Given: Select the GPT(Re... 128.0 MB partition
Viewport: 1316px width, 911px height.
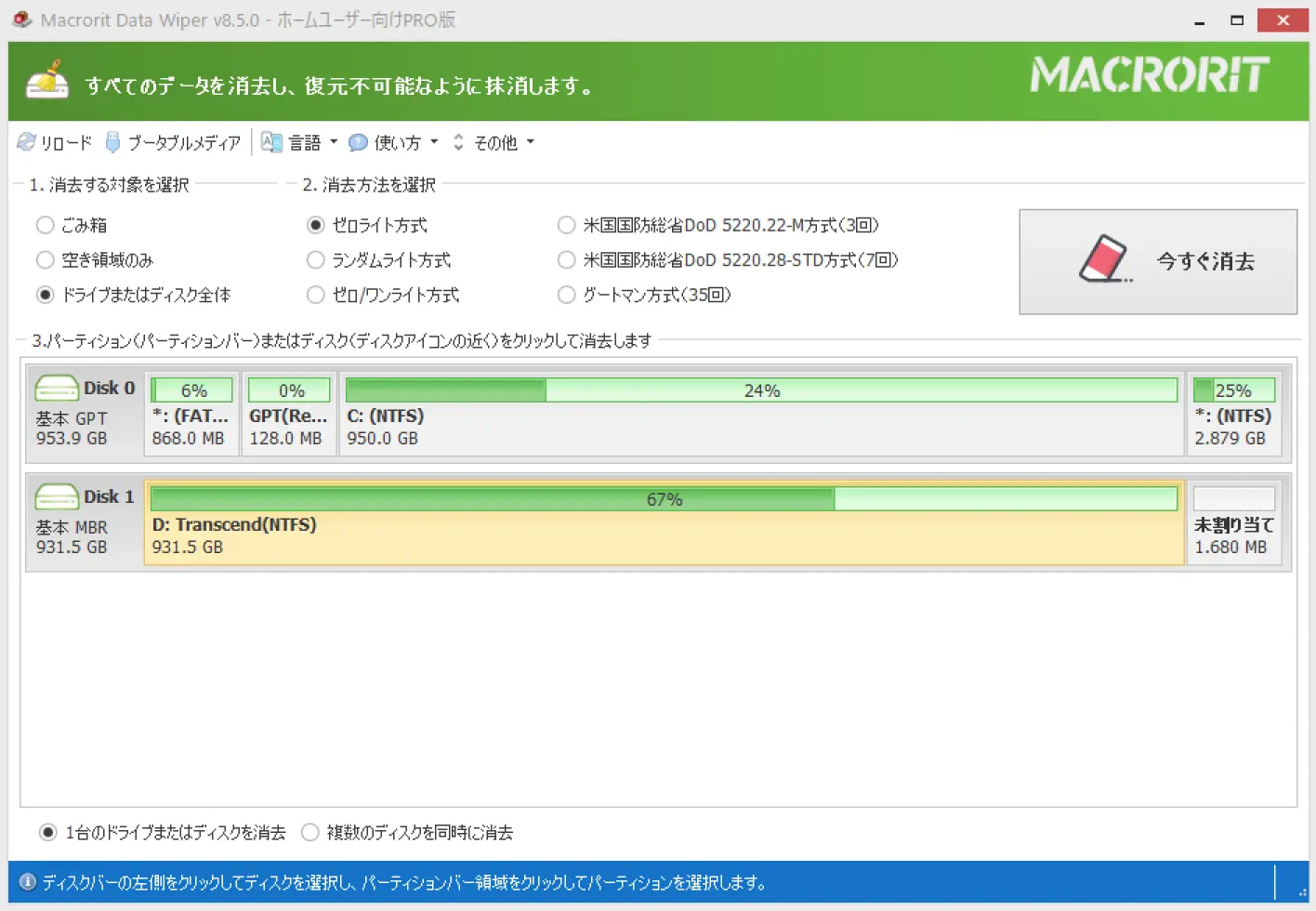Looking at the screenshot, I should click(289, 414).
